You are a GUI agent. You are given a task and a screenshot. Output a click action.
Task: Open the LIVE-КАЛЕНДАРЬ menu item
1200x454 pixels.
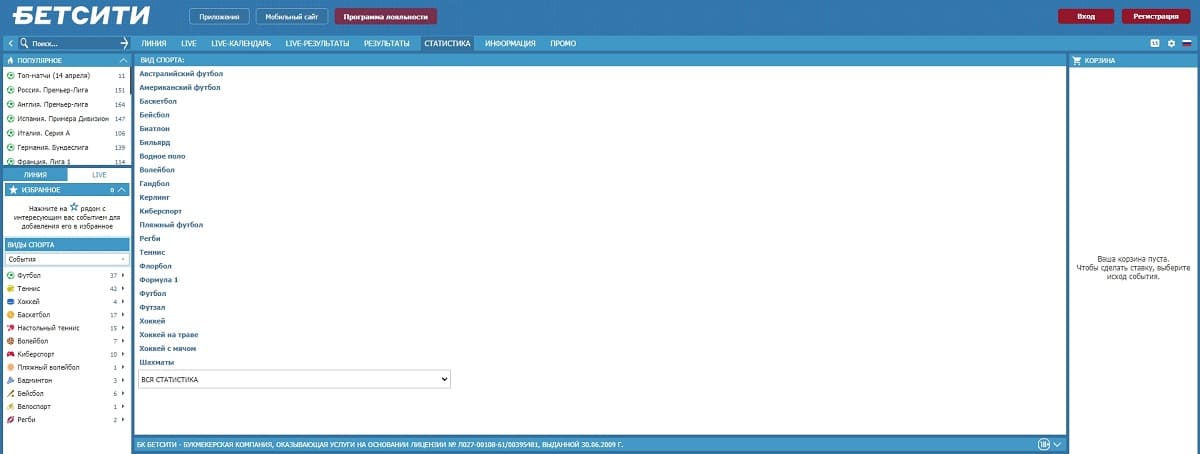point(241,44)
